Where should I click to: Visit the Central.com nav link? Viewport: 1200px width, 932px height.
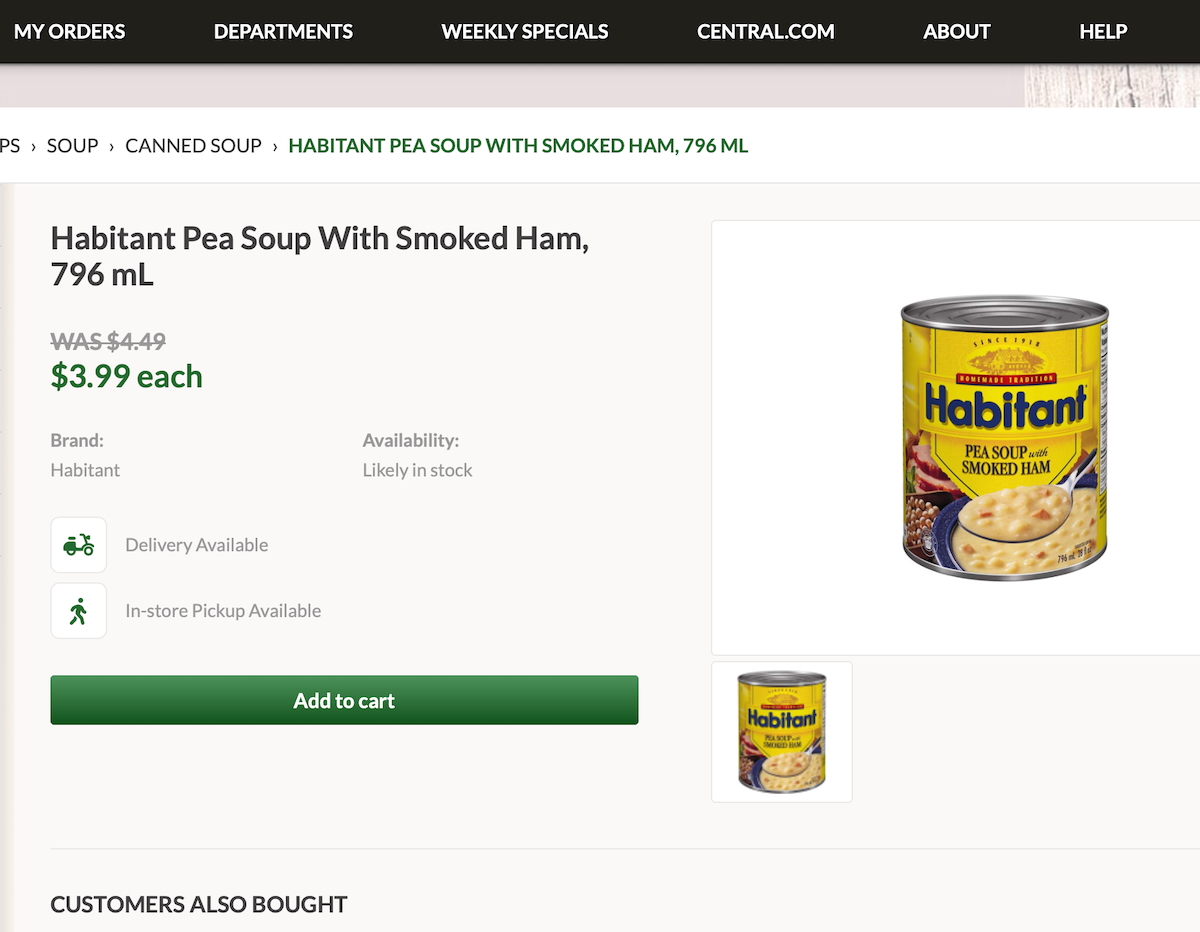(x=766, y=31)
